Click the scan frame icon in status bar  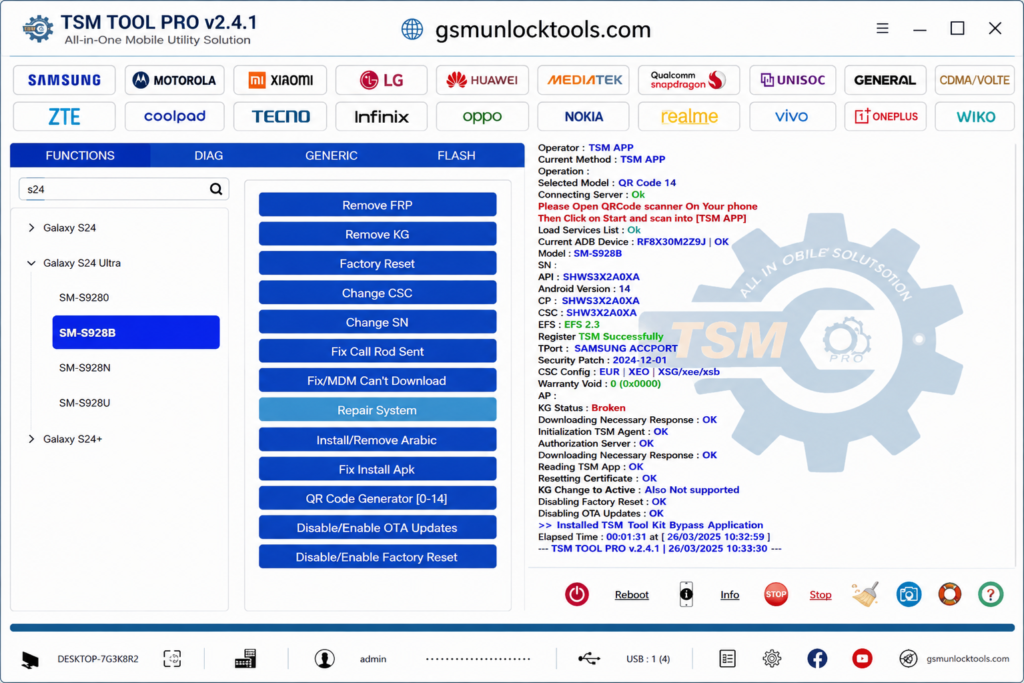coord(172,658)
